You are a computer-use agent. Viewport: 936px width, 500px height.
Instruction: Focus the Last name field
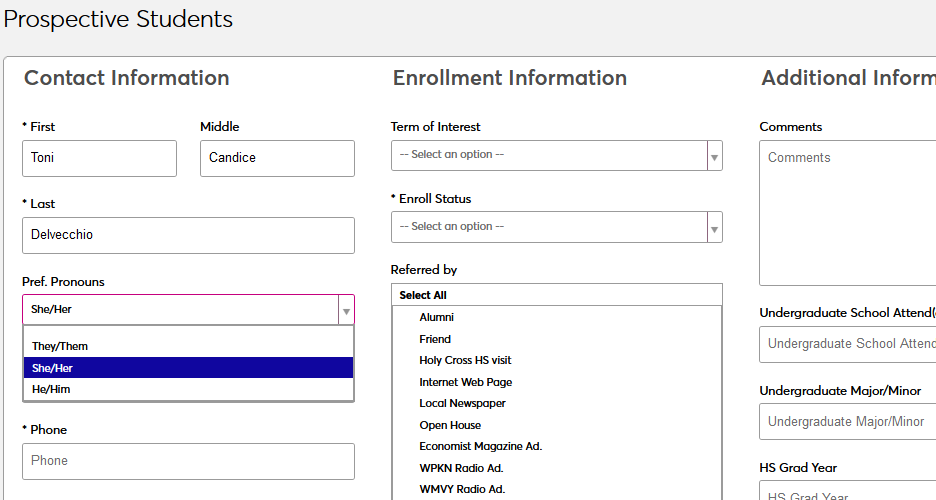188,235
